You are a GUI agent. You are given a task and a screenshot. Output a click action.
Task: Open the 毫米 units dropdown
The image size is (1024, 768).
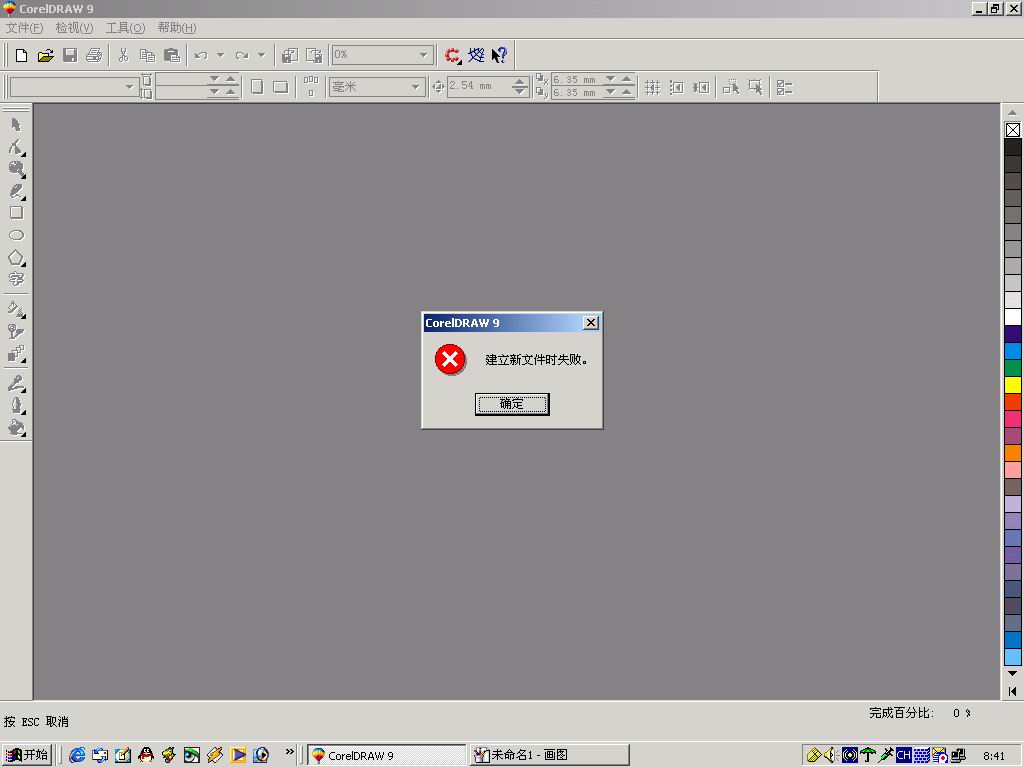[x=415, y=87]
